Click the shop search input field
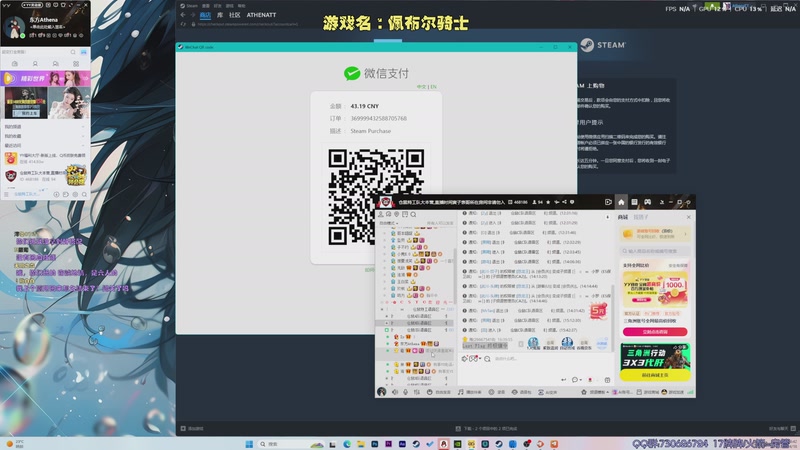This screenshot has width=800, height=450. click(x=656, y=251)
